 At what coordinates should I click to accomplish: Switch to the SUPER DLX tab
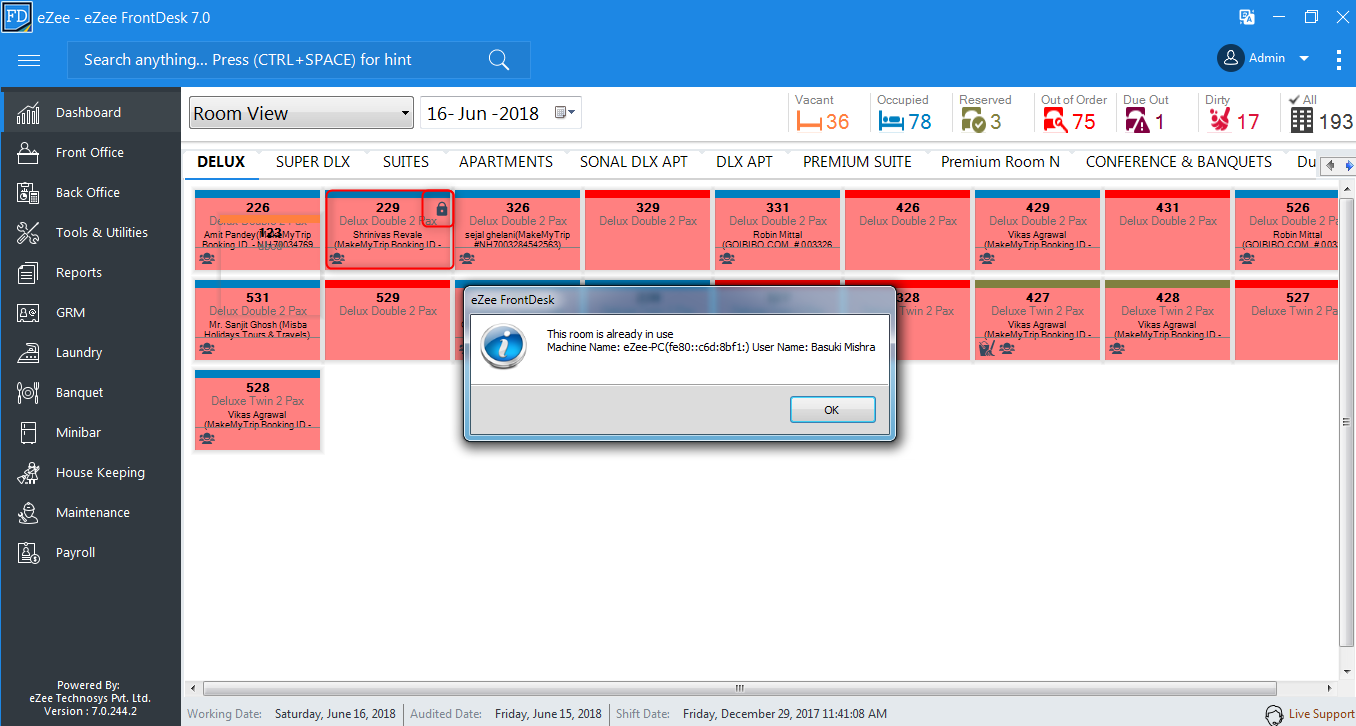pyautogui.click(x=313, y=162)
